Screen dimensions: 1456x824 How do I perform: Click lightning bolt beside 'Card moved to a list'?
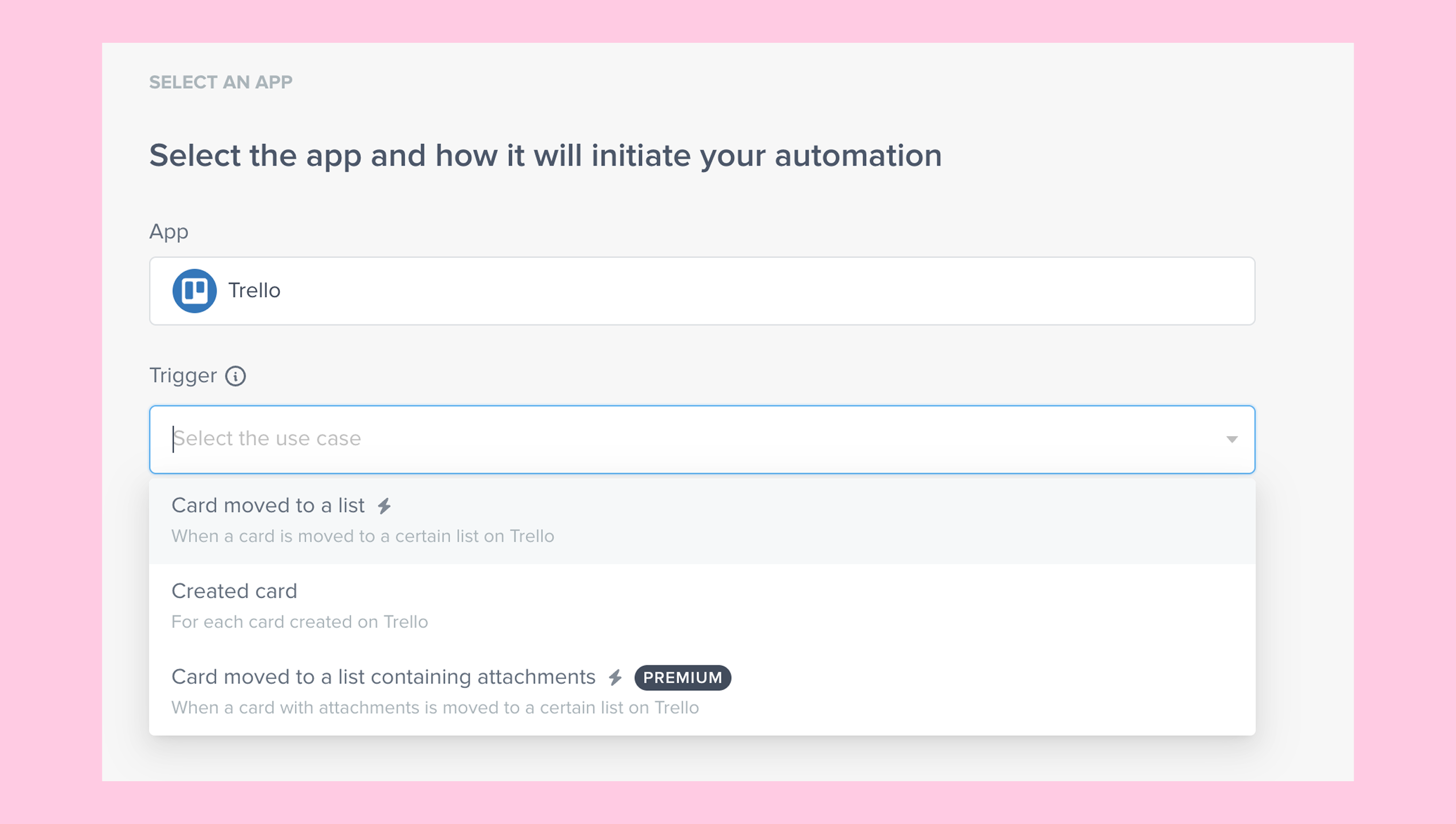click(x=384, y=506)
